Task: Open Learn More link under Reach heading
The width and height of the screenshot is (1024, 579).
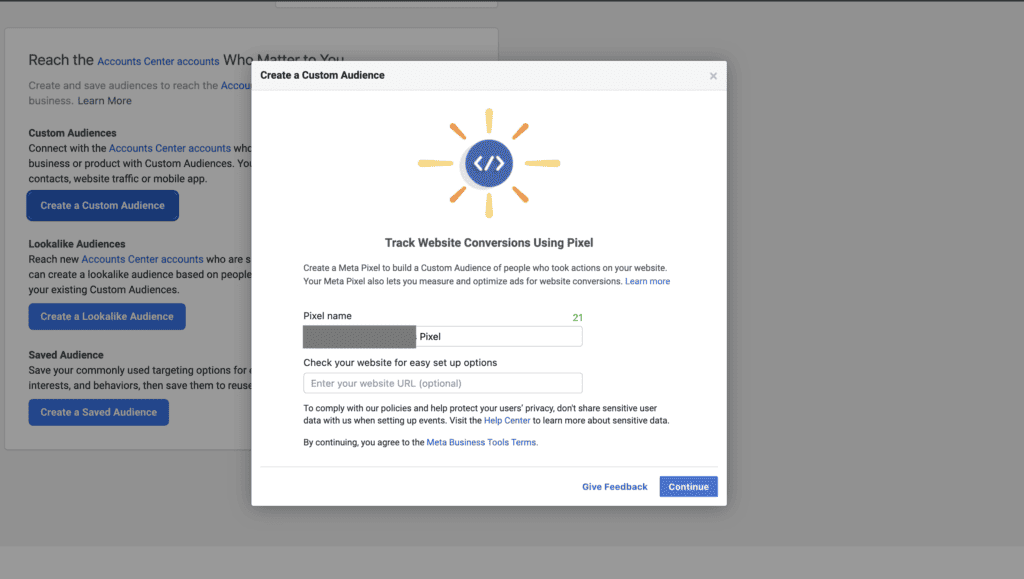Action: coord(104,101)
